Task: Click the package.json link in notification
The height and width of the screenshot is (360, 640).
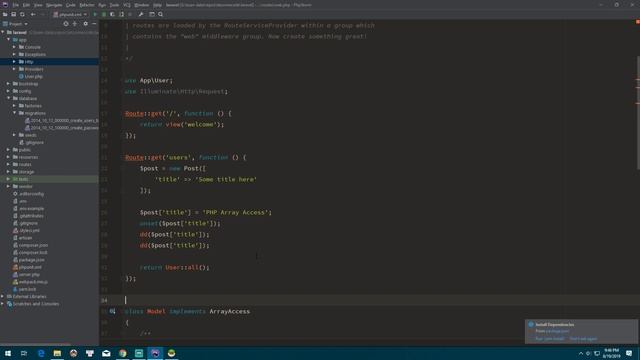Action: pos(557,331)
